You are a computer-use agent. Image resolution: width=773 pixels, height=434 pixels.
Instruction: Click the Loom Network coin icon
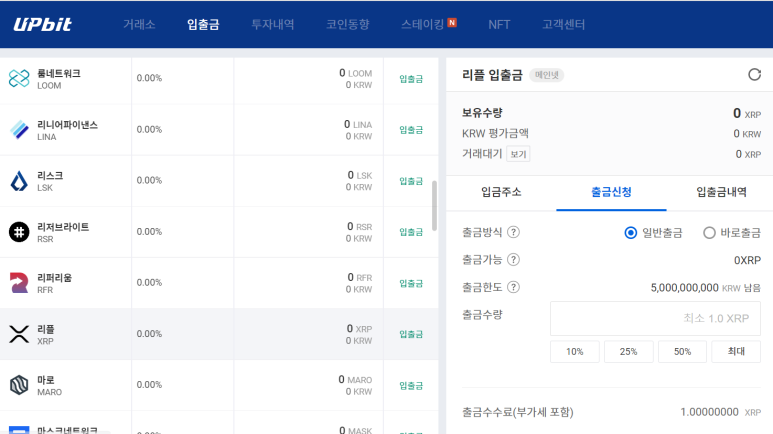[19, 78]
